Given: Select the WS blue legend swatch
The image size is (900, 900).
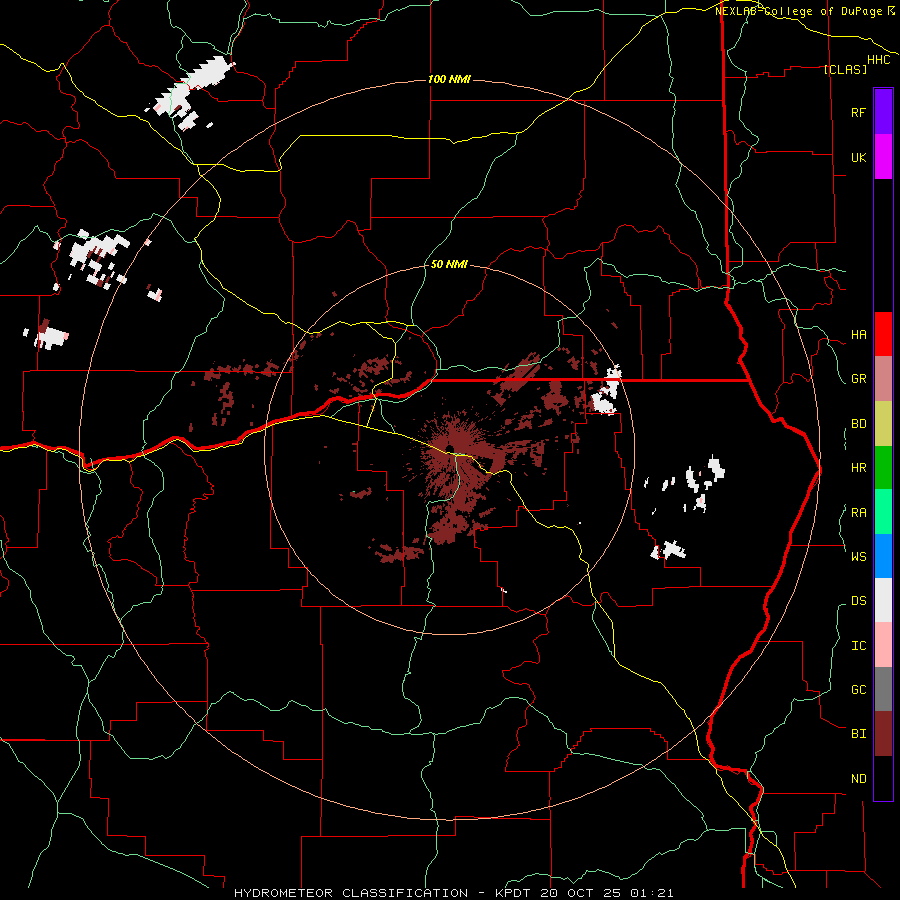Looking at the screenshot, I should tap(883, 556).
